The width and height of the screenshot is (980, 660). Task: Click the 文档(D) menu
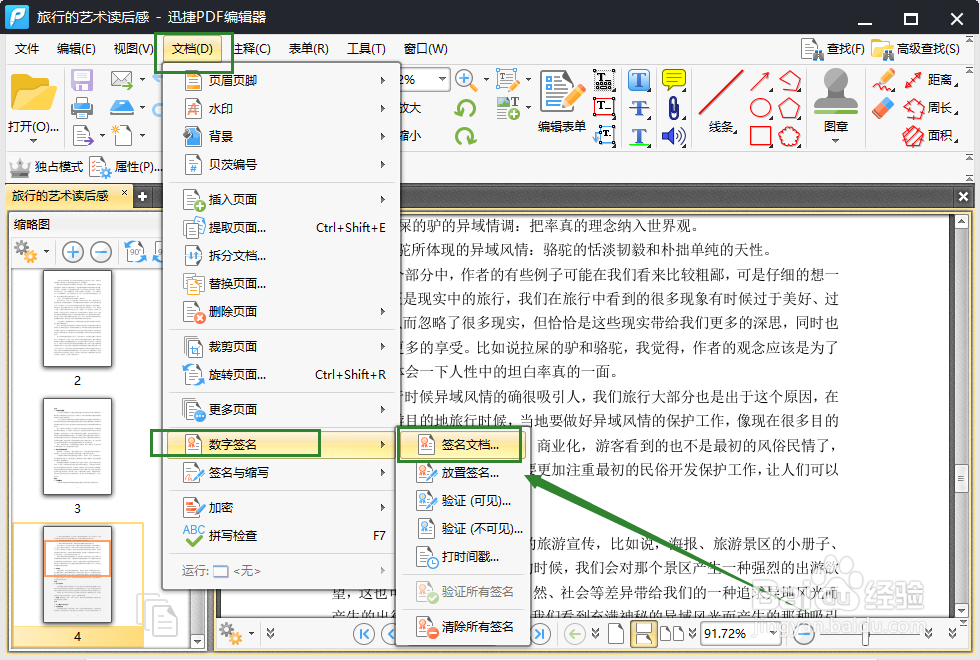tap(192, 49)
